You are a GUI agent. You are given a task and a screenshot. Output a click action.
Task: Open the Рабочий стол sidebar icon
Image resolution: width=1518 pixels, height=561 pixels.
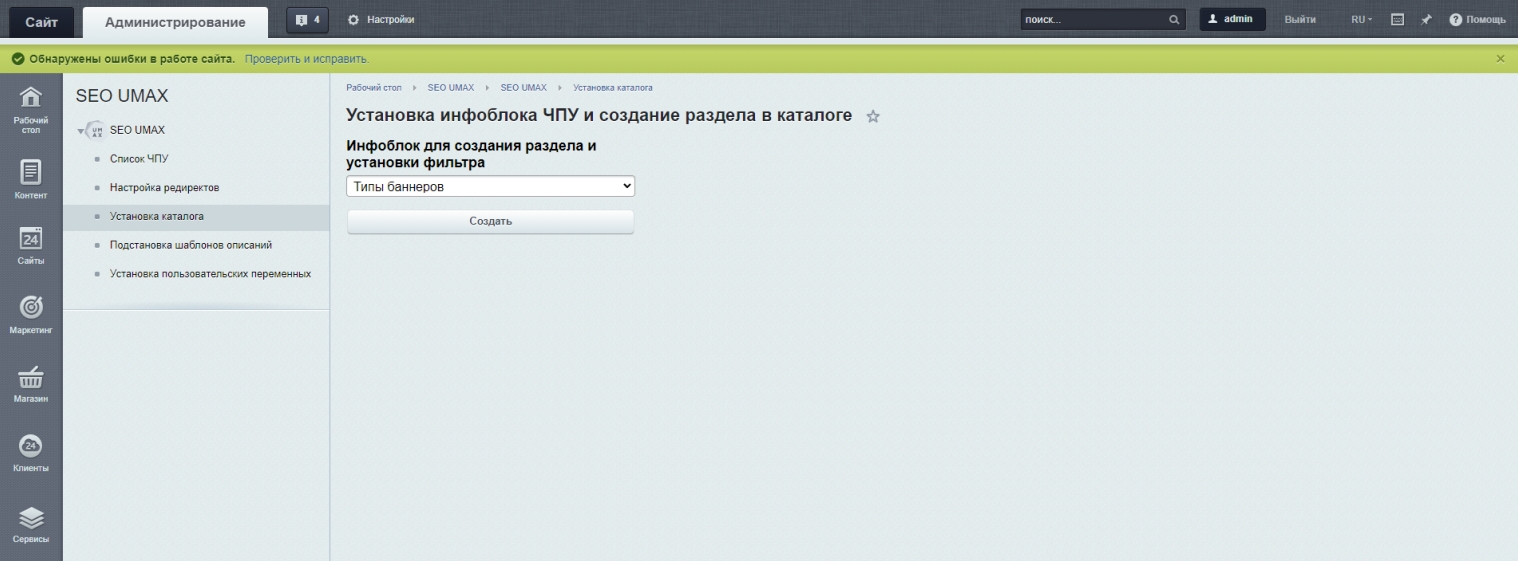(31, 109)
